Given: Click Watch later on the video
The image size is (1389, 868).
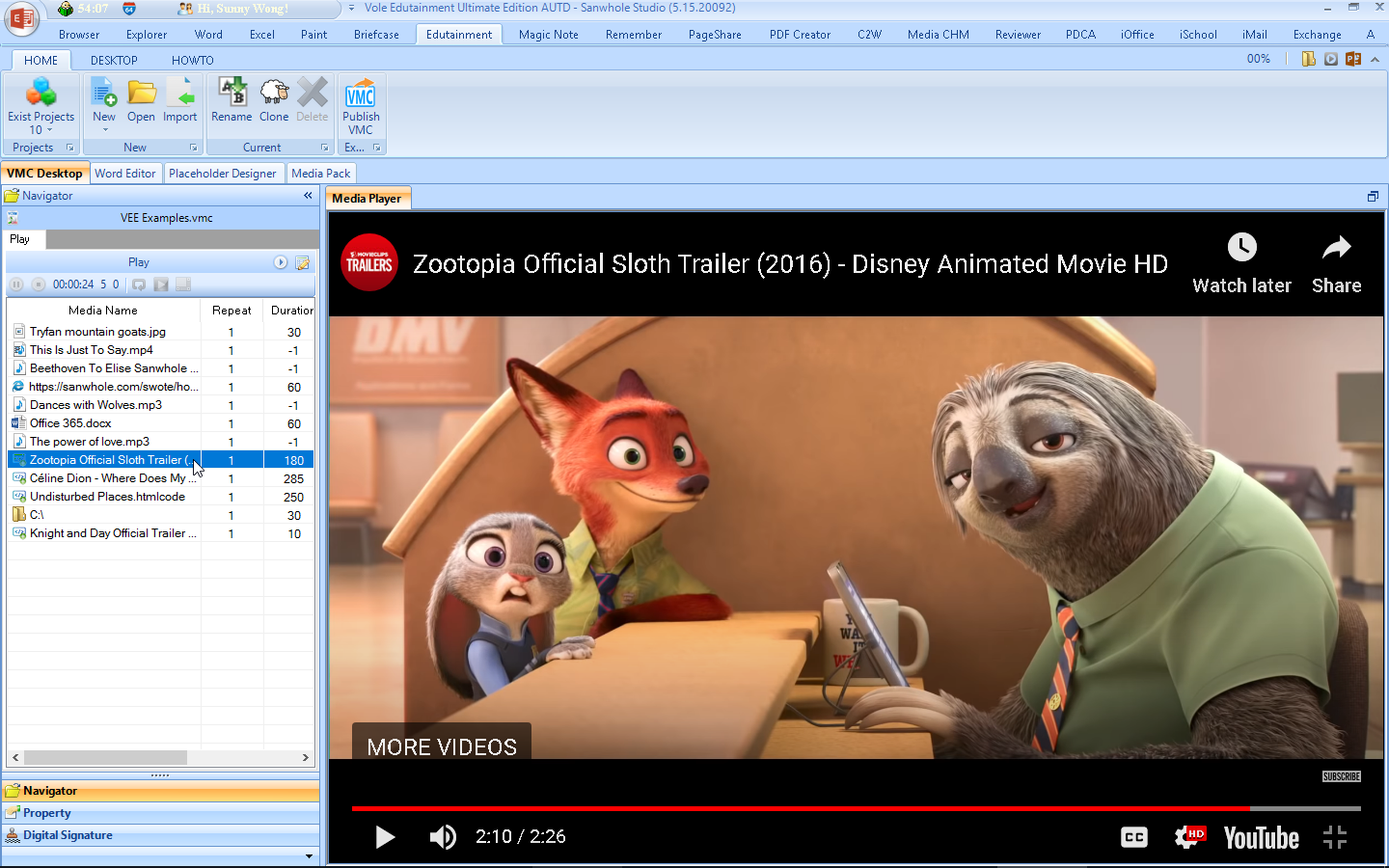Looking at the screenshot, I should 1241,263.
